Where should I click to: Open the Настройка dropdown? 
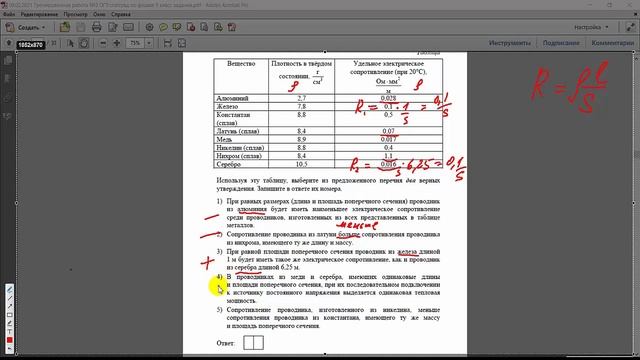click(591, 27)
